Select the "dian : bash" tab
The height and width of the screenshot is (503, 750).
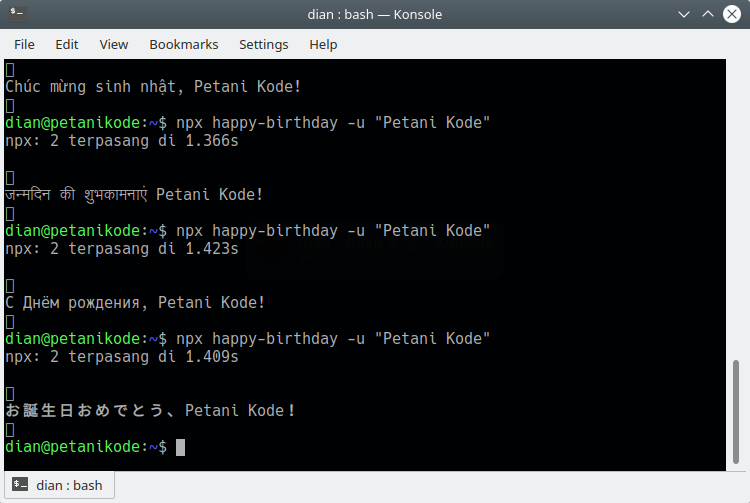pos(58,485)
